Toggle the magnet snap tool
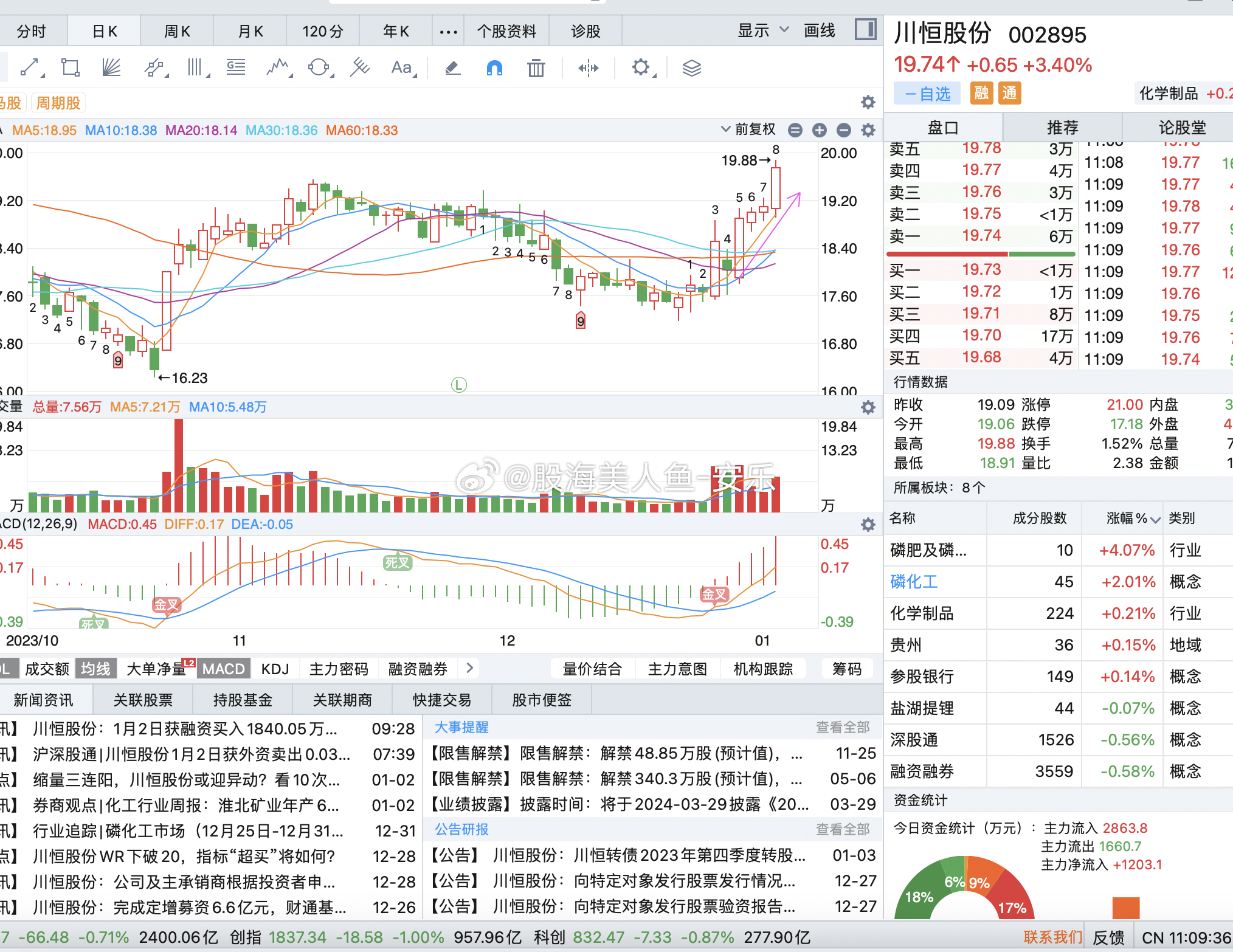Screen dimensions: 1233x952 click(494, 67)
